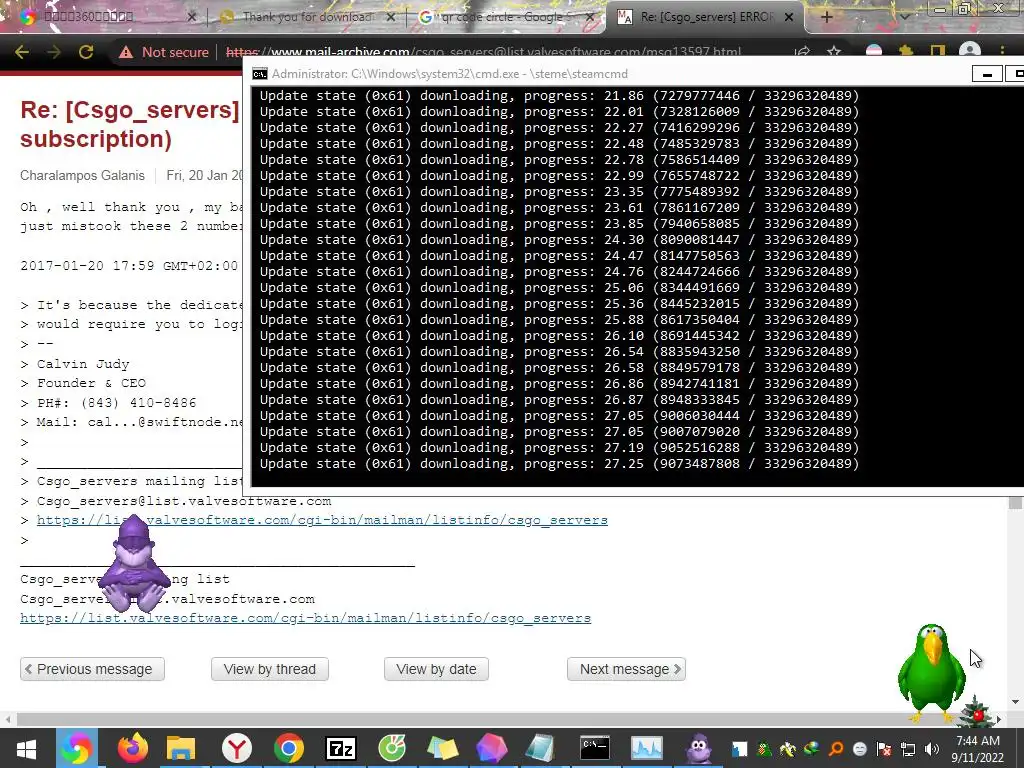Click View by thread button
The image size is (1024, 768).
click(270, 669)
